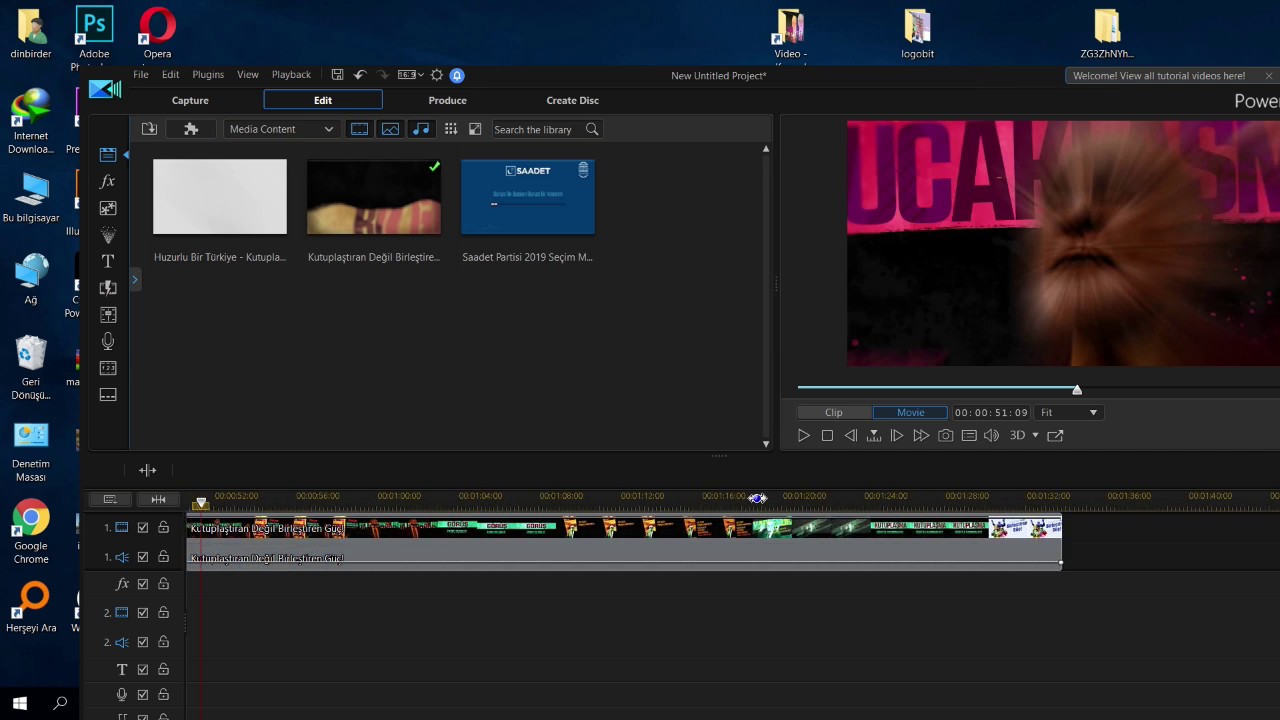Click the search magnifier icon in library
Image resolution: width=1280 pixels, height=720 pixels.
coord(592,129)
